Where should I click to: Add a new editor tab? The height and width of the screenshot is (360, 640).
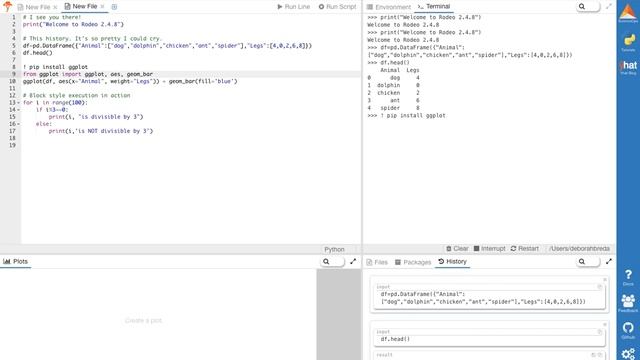tap(114, 7)
